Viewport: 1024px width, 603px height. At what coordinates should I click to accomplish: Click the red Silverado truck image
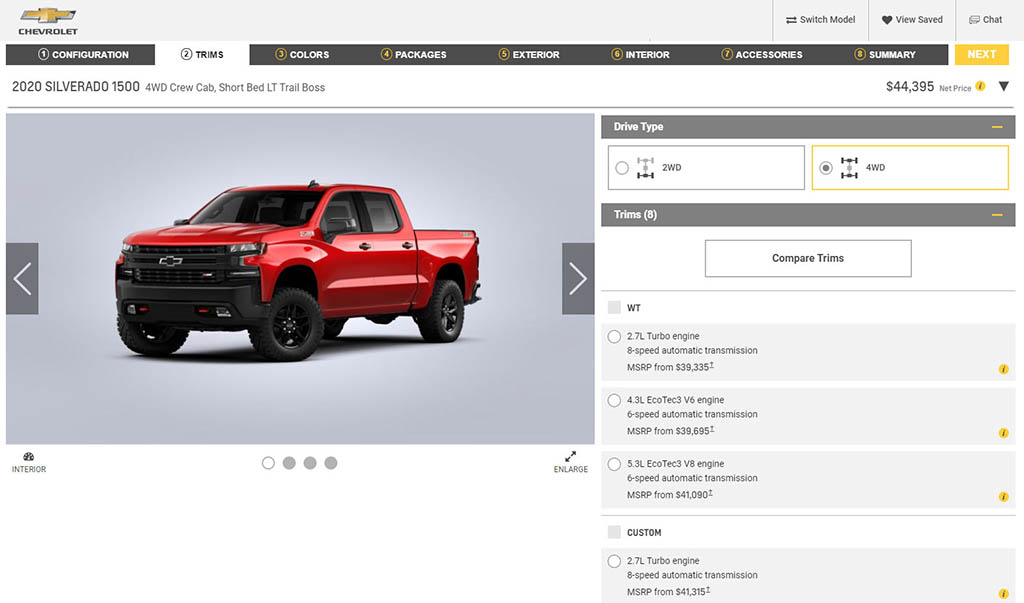[298, 271]
